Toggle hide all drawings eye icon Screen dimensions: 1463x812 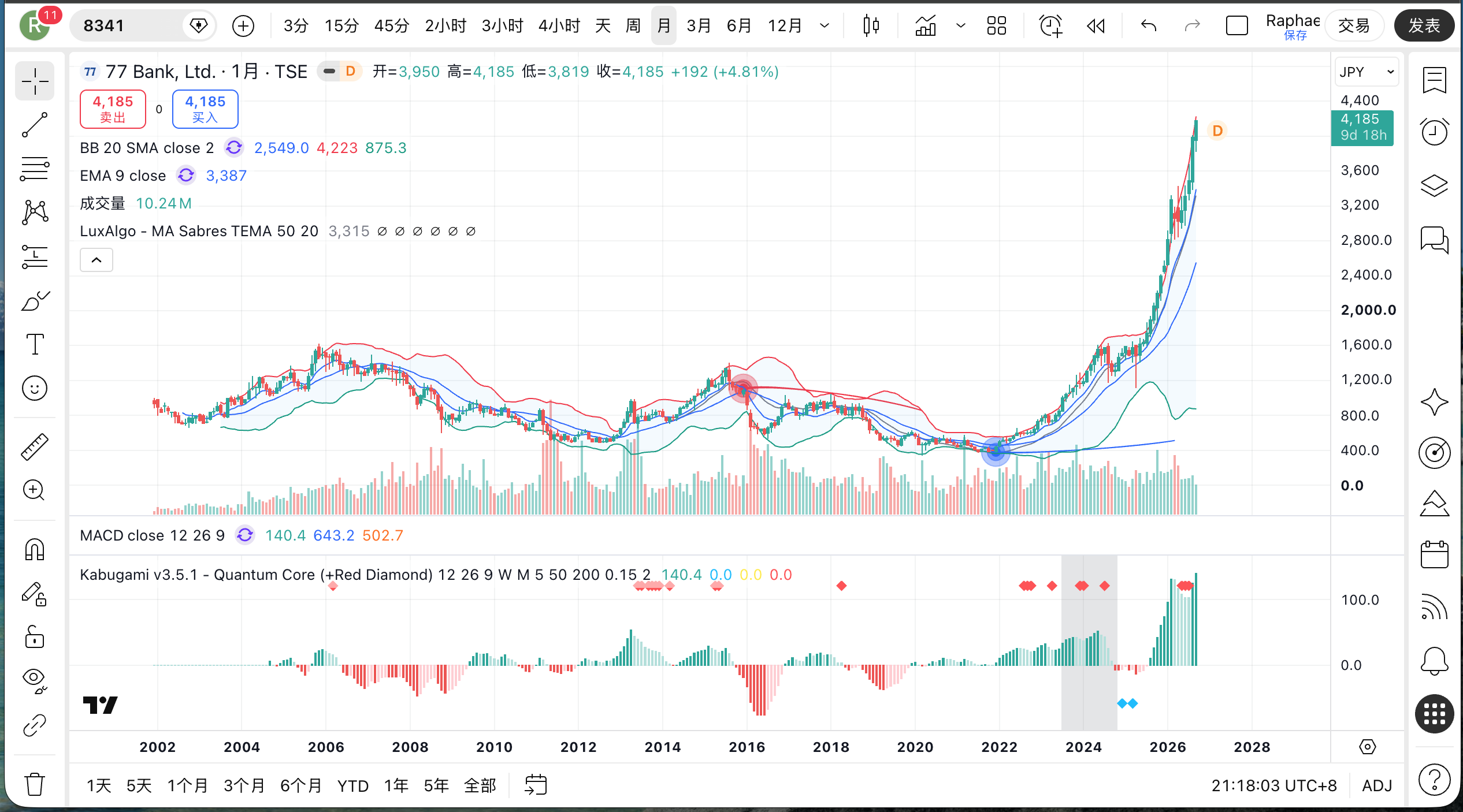point(35,681)
